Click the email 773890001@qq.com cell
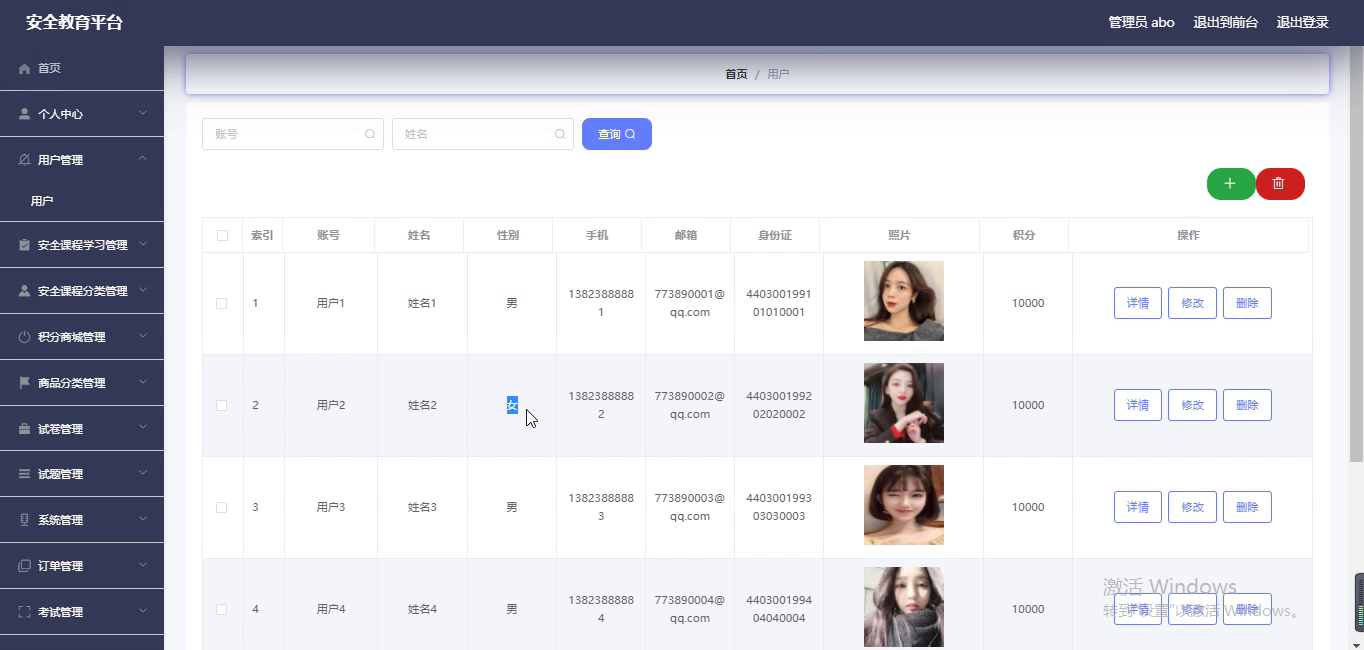Screen dimensions: 1364x650 [x=690, y=303]
